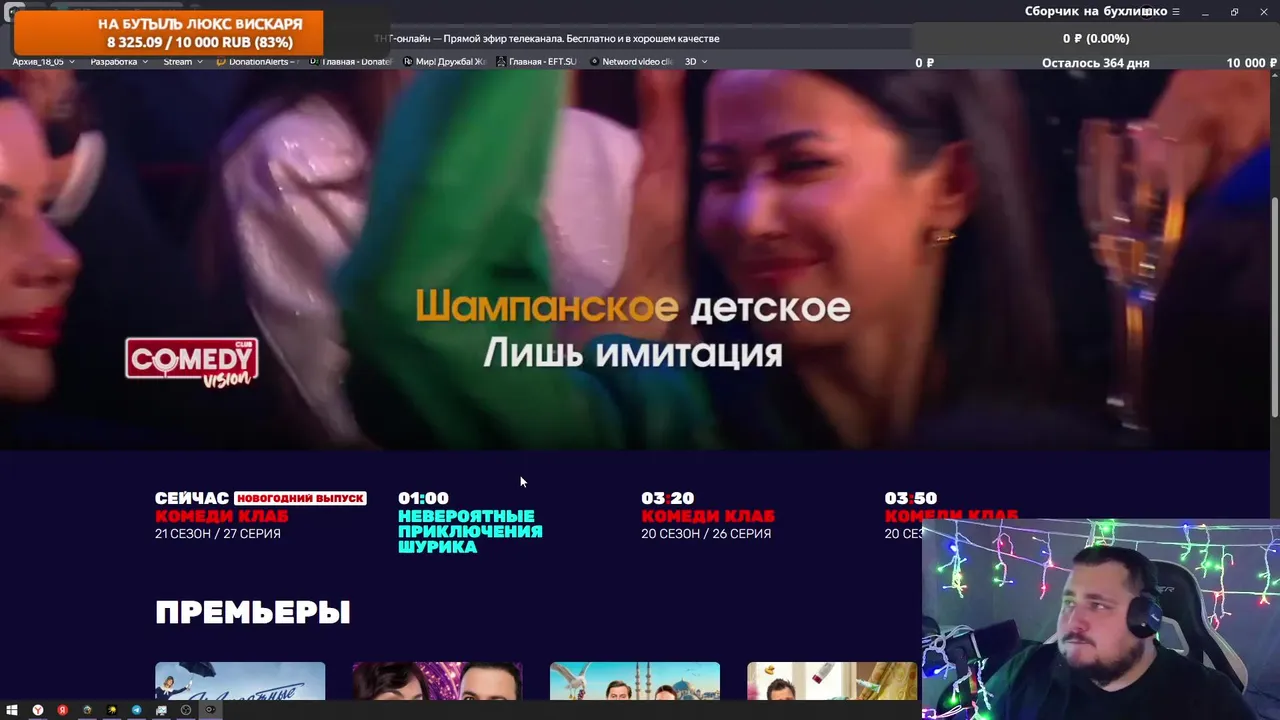Viewport: 1280px width, 720px height.
Task: Open the third Премьеры thumbnail with mosque skyline
Action: 635,681
